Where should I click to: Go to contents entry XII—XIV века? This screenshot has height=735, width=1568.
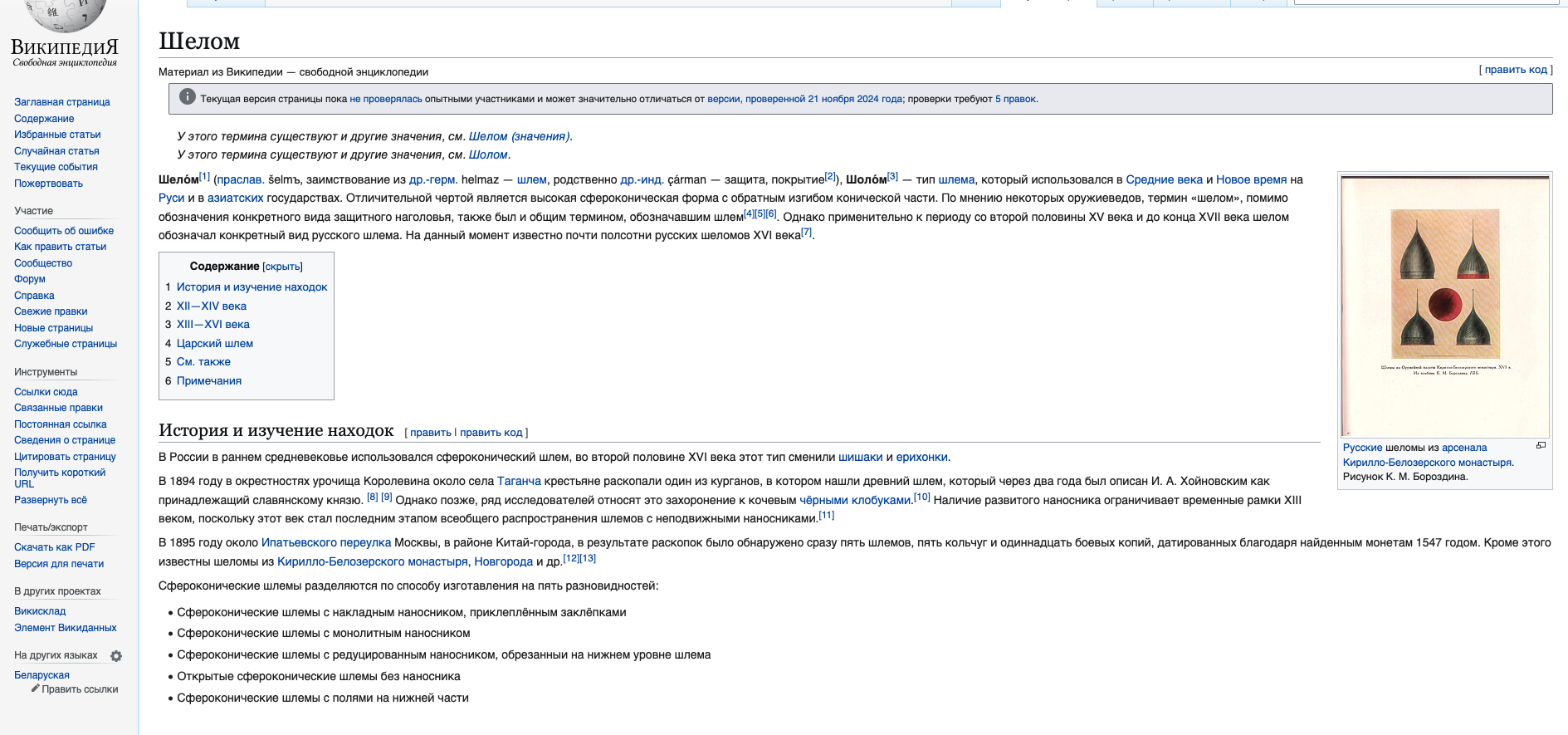(212, 306)
